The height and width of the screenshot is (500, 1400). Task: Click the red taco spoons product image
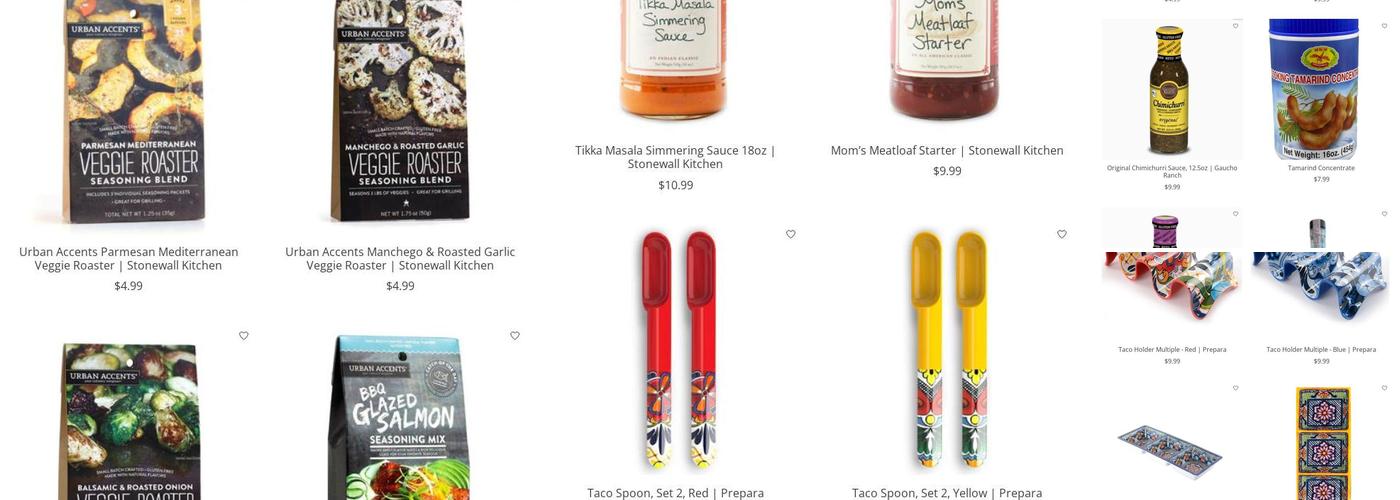pyautogui.click(x=676, y=350)
